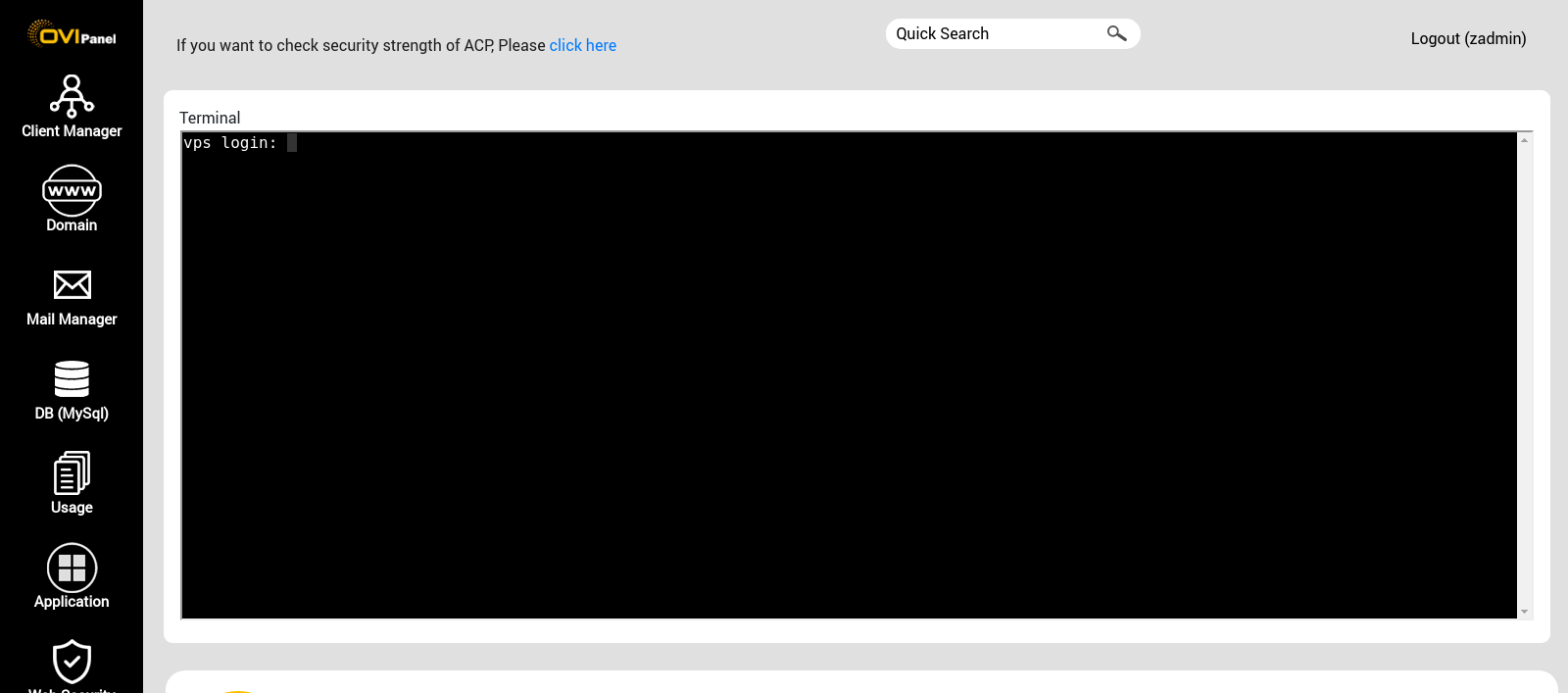The width and height of the screenshot is (1568, 693).
Task: Open Mail Manager envelope icon
Action: (x=72, y=284)
